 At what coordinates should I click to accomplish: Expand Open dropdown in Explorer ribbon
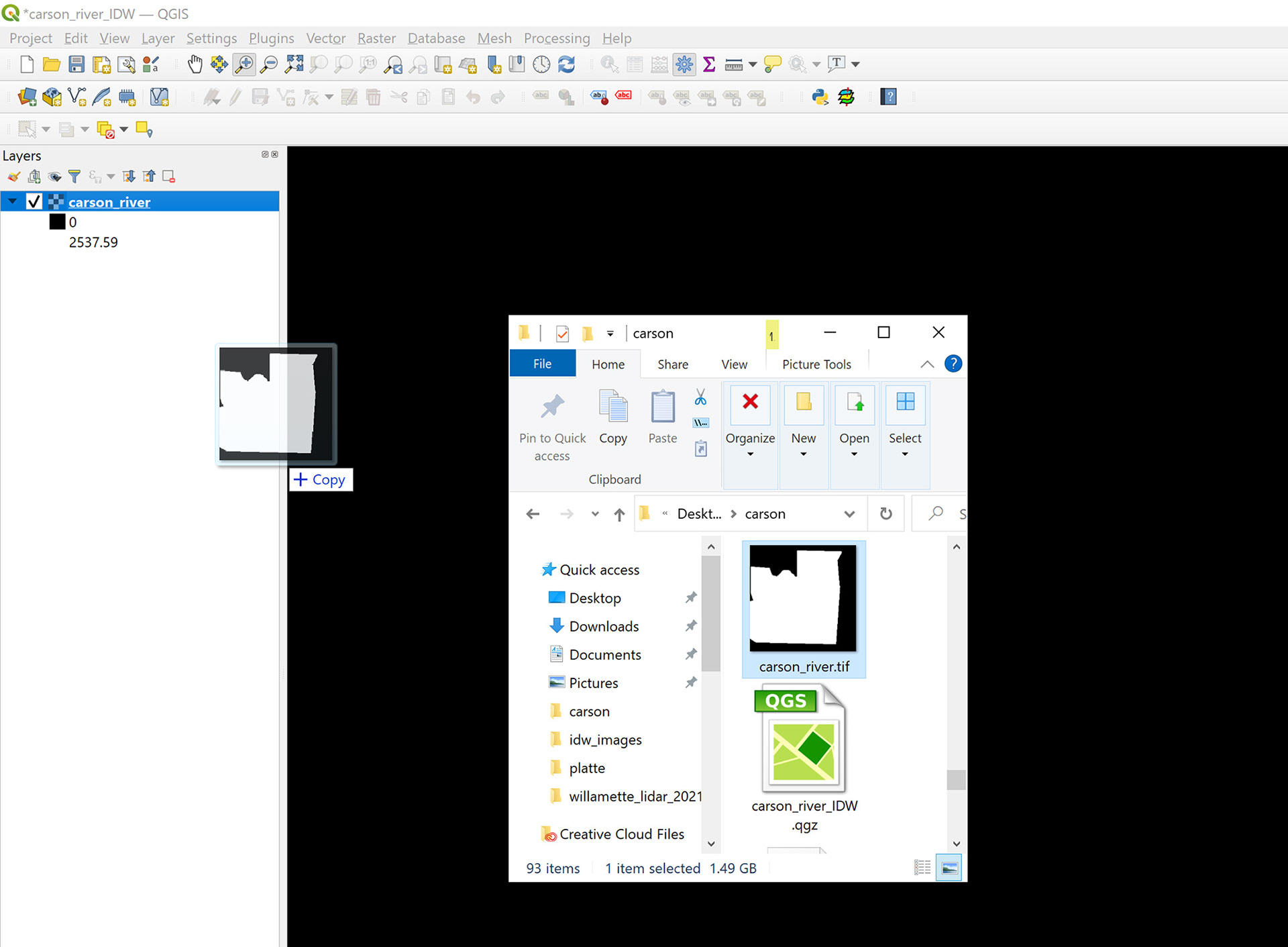click(854, 454)
